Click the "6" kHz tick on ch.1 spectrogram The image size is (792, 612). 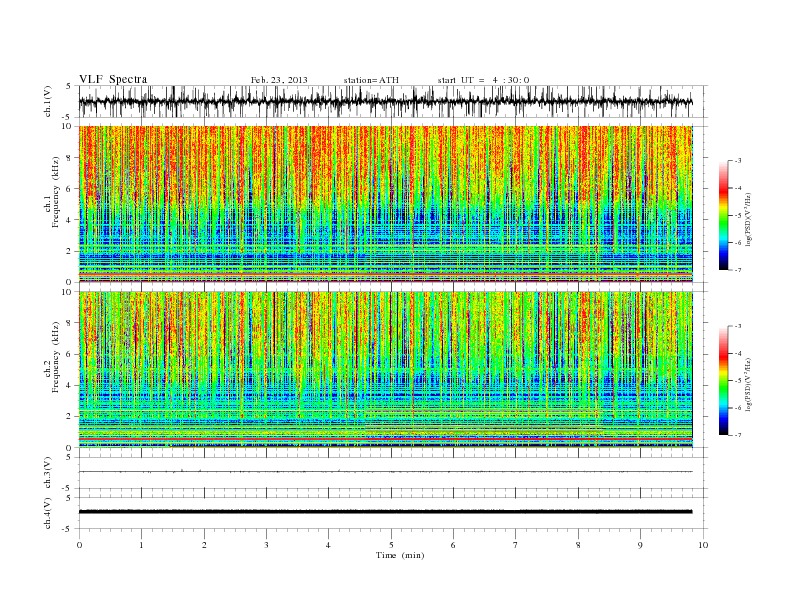(69, 189)
